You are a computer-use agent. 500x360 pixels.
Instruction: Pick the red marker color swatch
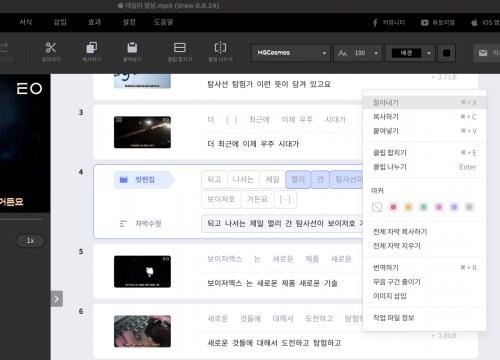[x=393, y=207]
